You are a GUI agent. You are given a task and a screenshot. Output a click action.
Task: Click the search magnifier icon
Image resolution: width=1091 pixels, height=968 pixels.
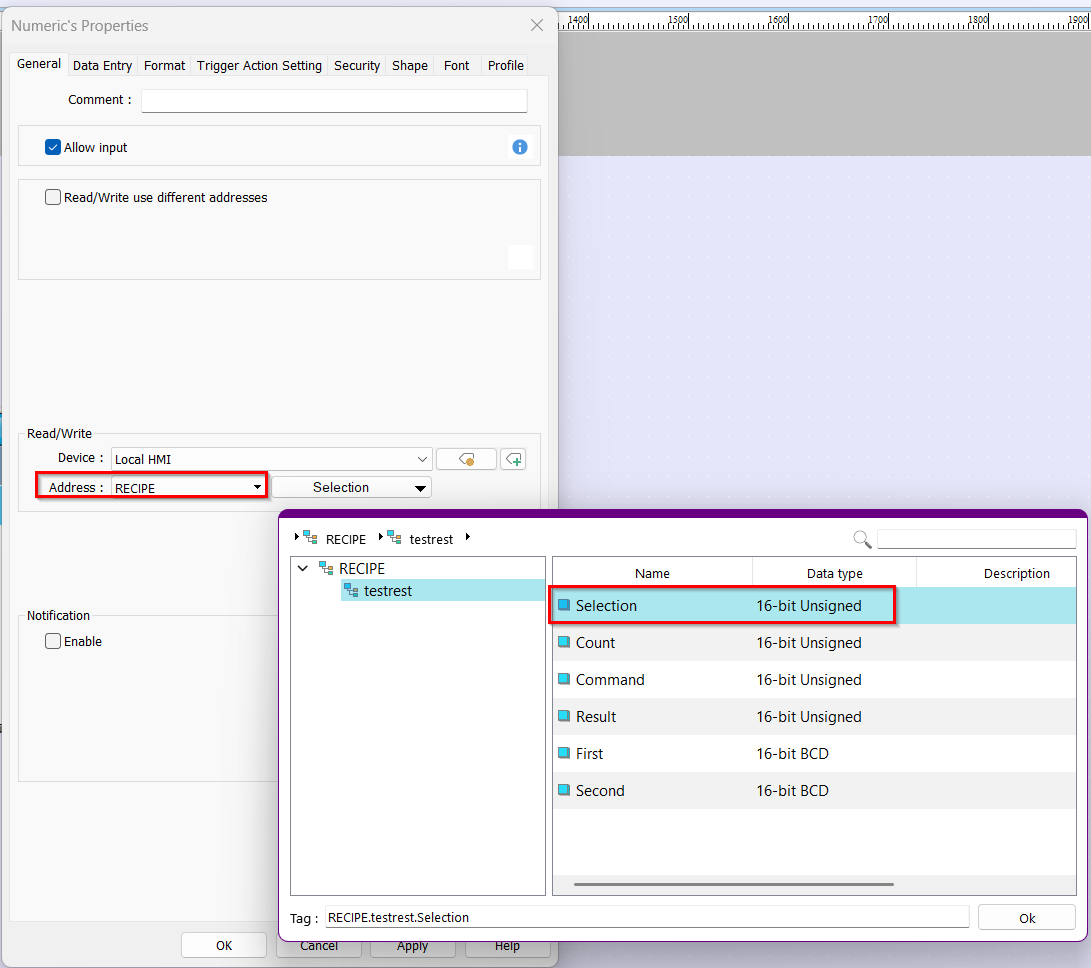tap(862, 539)
